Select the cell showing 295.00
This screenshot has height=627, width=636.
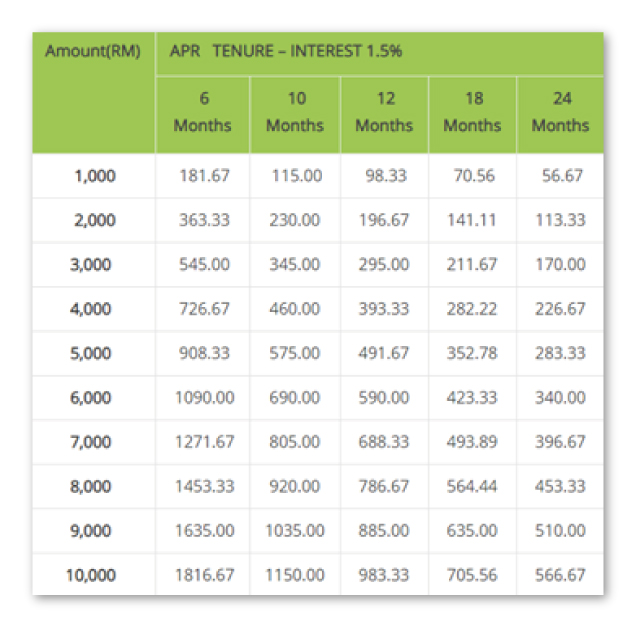384,264
